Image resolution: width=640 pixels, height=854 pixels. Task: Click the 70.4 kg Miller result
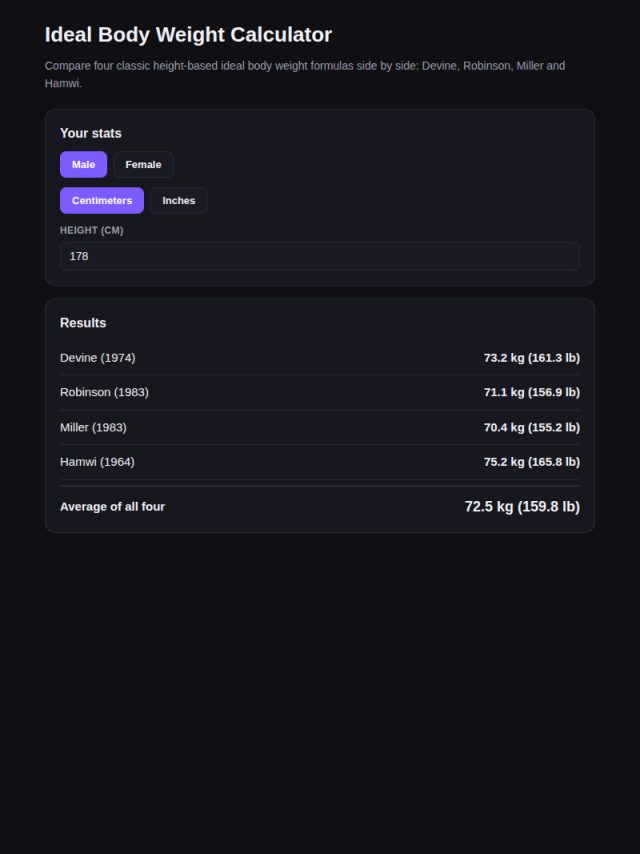pos(532,428)
